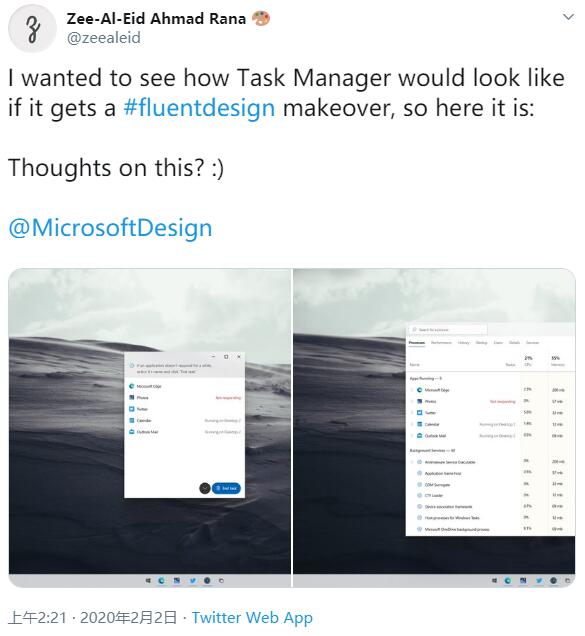Viewport: 585px width, 636px height.
Task: Select Outlook Mail in the compact task list
Action: (x=185, y=432)
